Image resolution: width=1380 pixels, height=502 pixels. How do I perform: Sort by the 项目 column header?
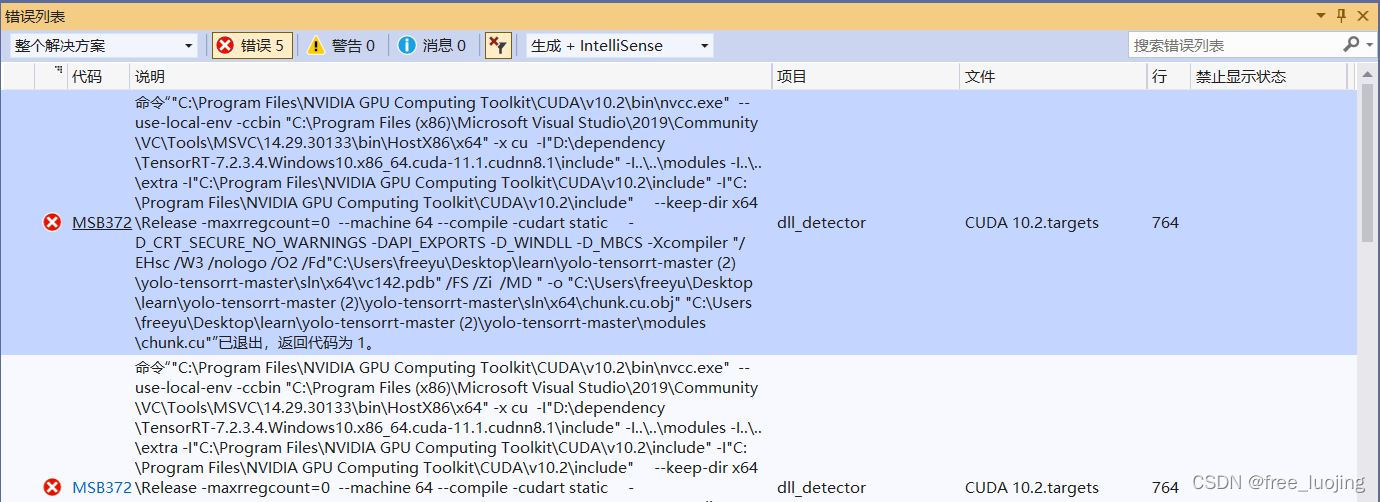(865, 76)
